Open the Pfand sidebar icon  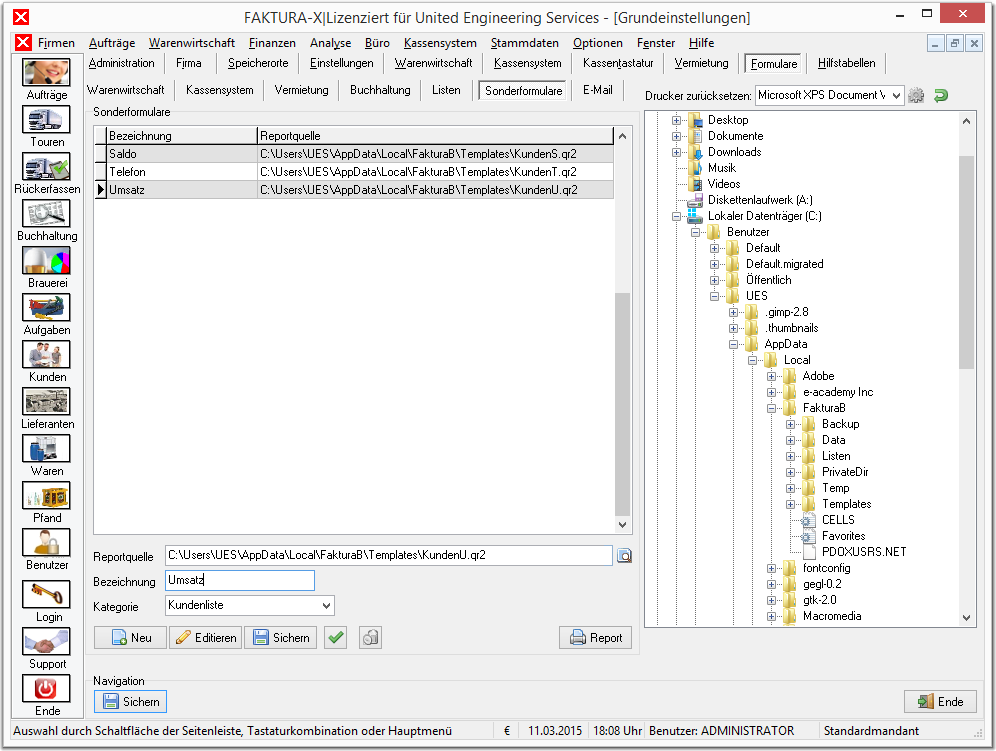[x=46, y=496]
